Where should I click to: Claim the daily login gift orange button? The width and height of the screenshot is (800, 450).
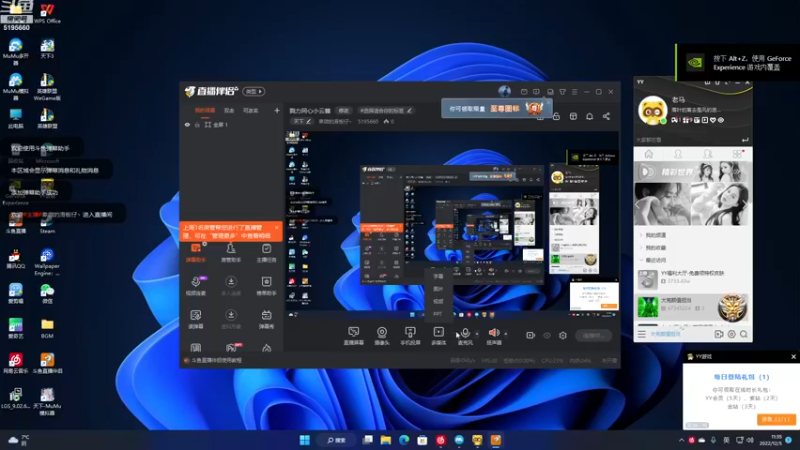(x=776, y=419)
